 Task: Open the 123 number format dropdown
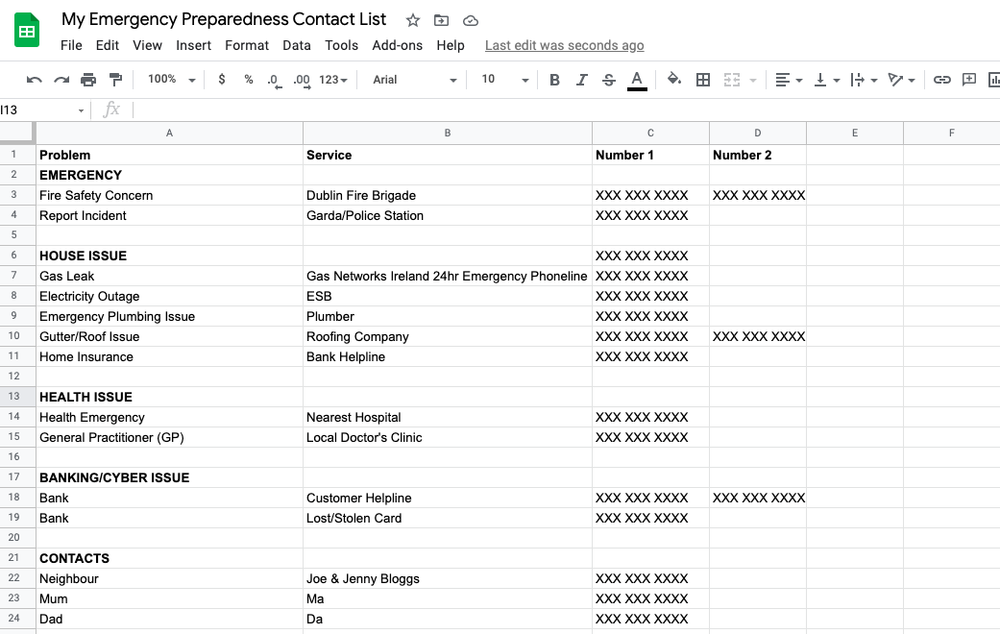[x=333, y=80]
